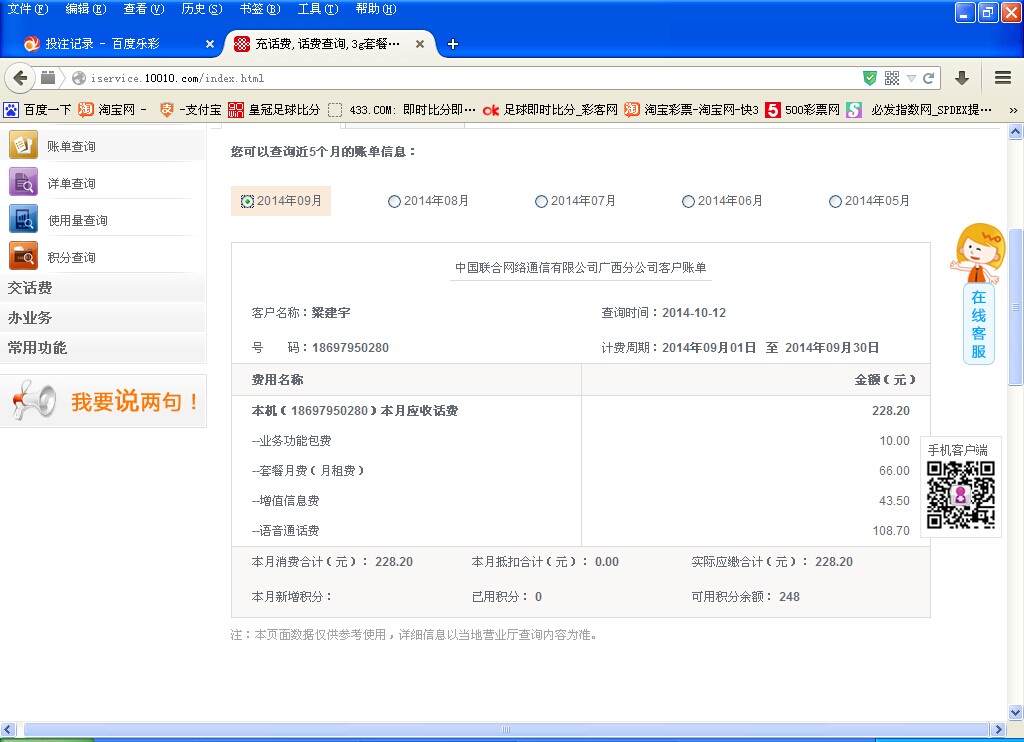Click the browser back arrow button
The width and height of the screenshot is (1024, 742).
tap(21, 78)
